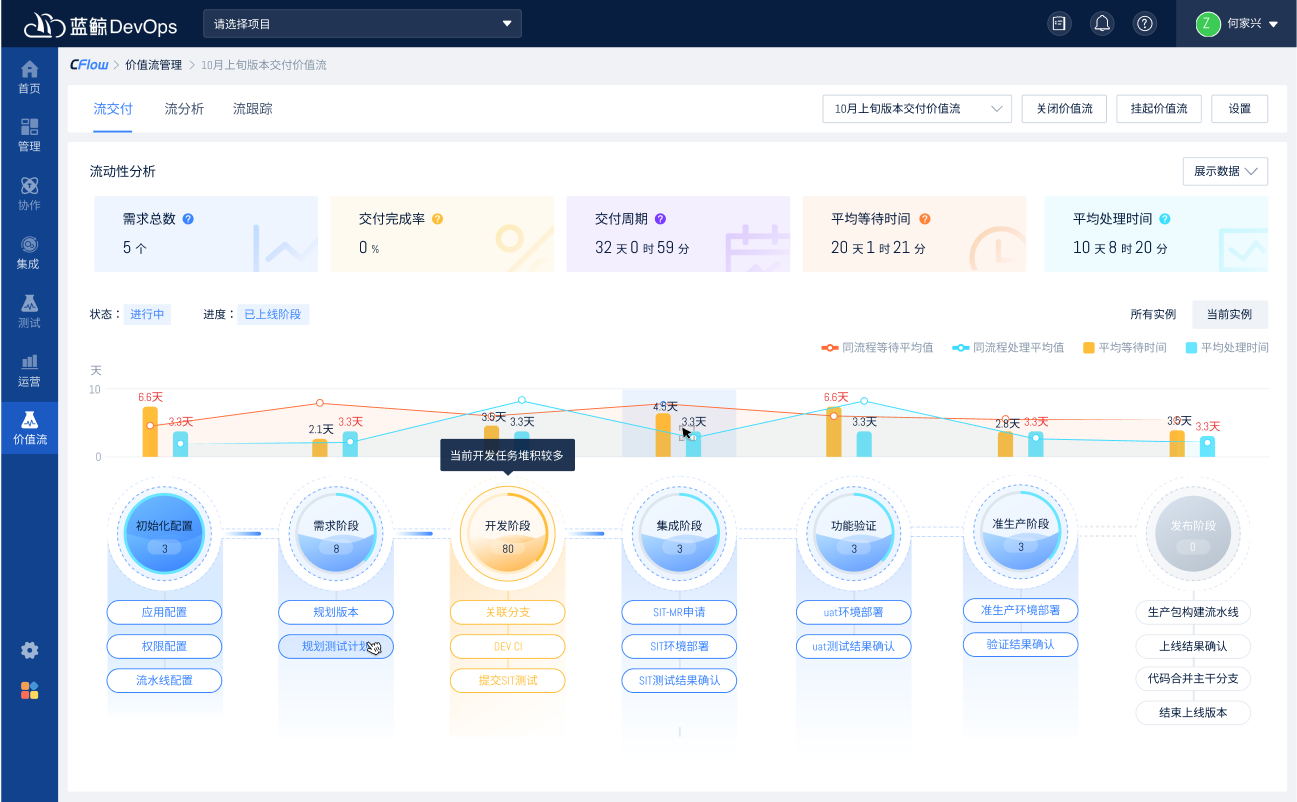Click the notification bell icon
The image size is (1297, 802).
(x=1102, y=23)
